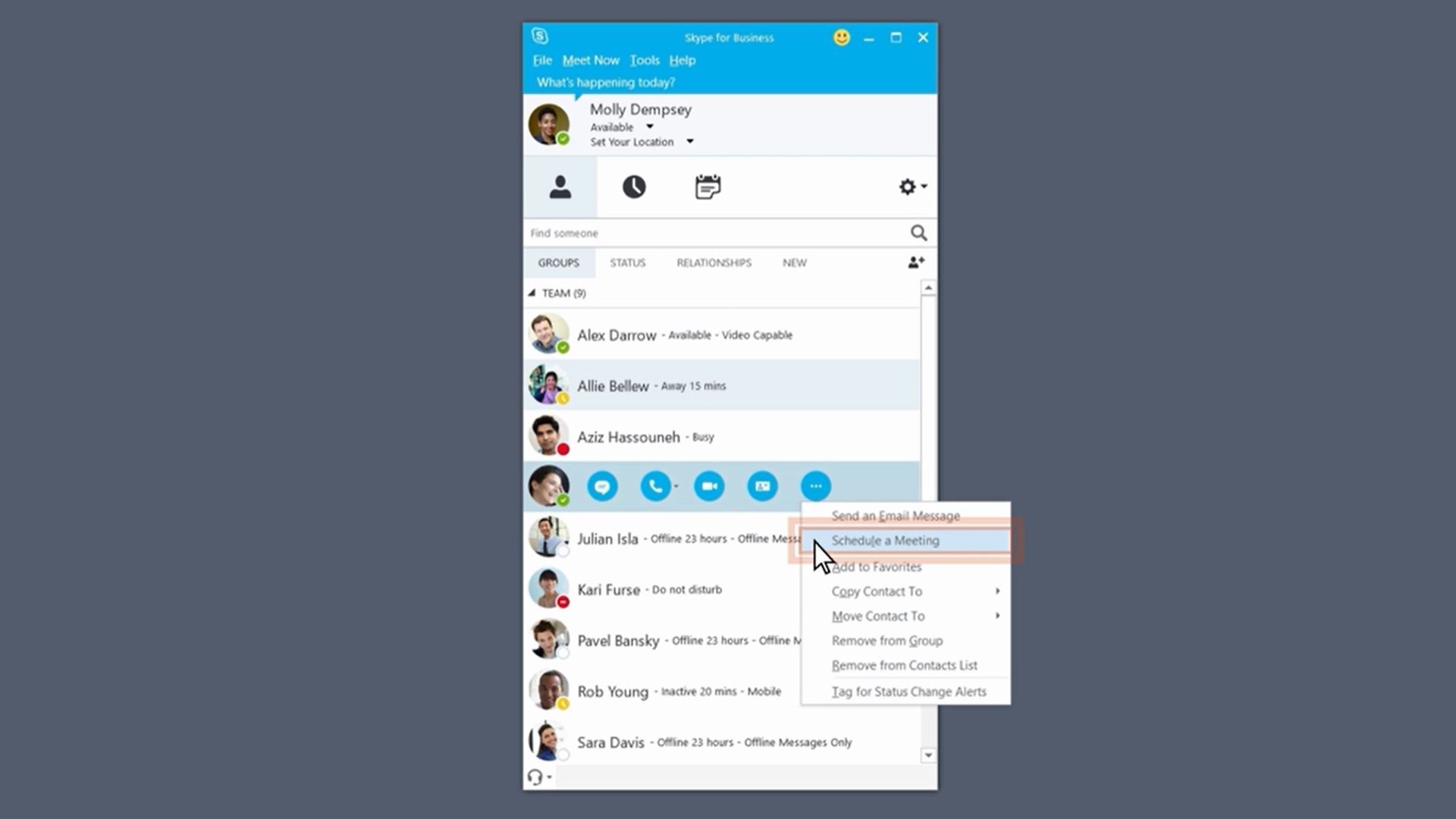This screenshot has height=819, width=1456.
Task: Click the video call icon
Action: [x=709, y=486]
